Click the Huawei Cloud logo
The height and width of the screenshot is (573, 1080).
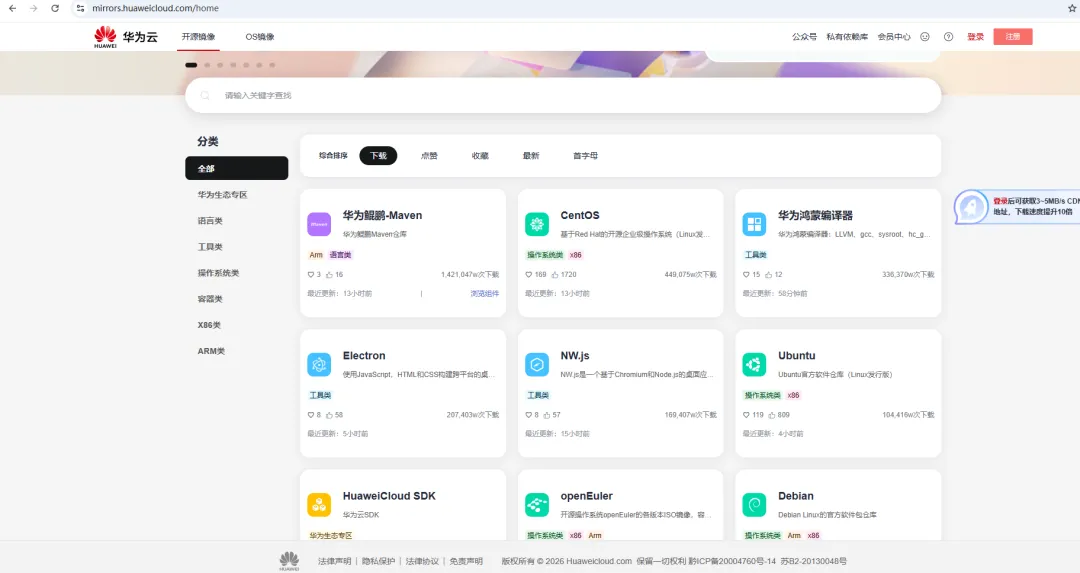[126, 37]
